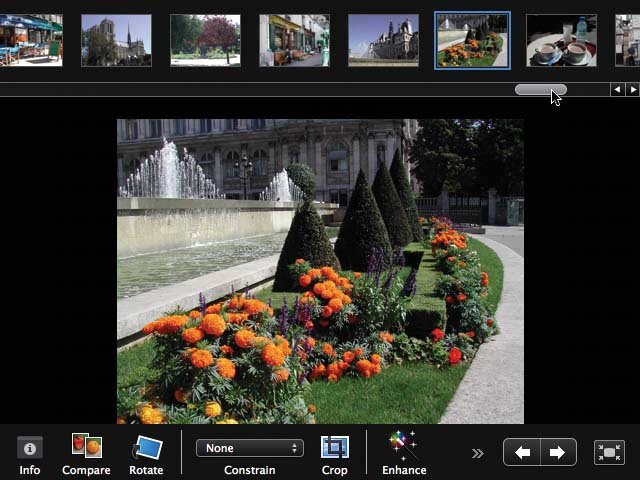The image size is (640, 480).
Task: Select the cathedral thumbnail
Action: point(116,40)
